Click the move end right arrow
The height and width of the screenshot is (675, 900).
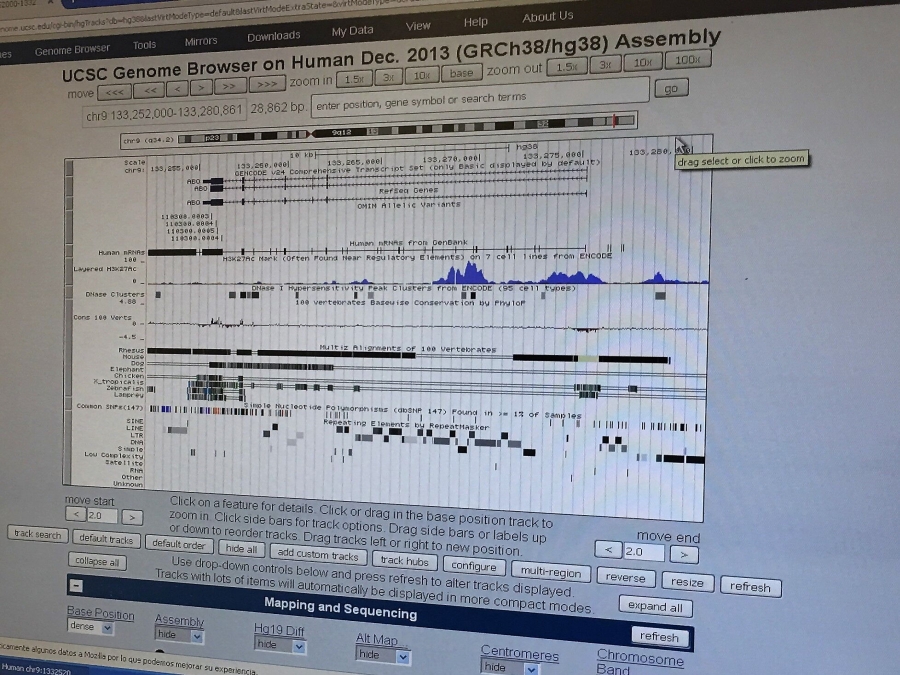click(684, 555)
